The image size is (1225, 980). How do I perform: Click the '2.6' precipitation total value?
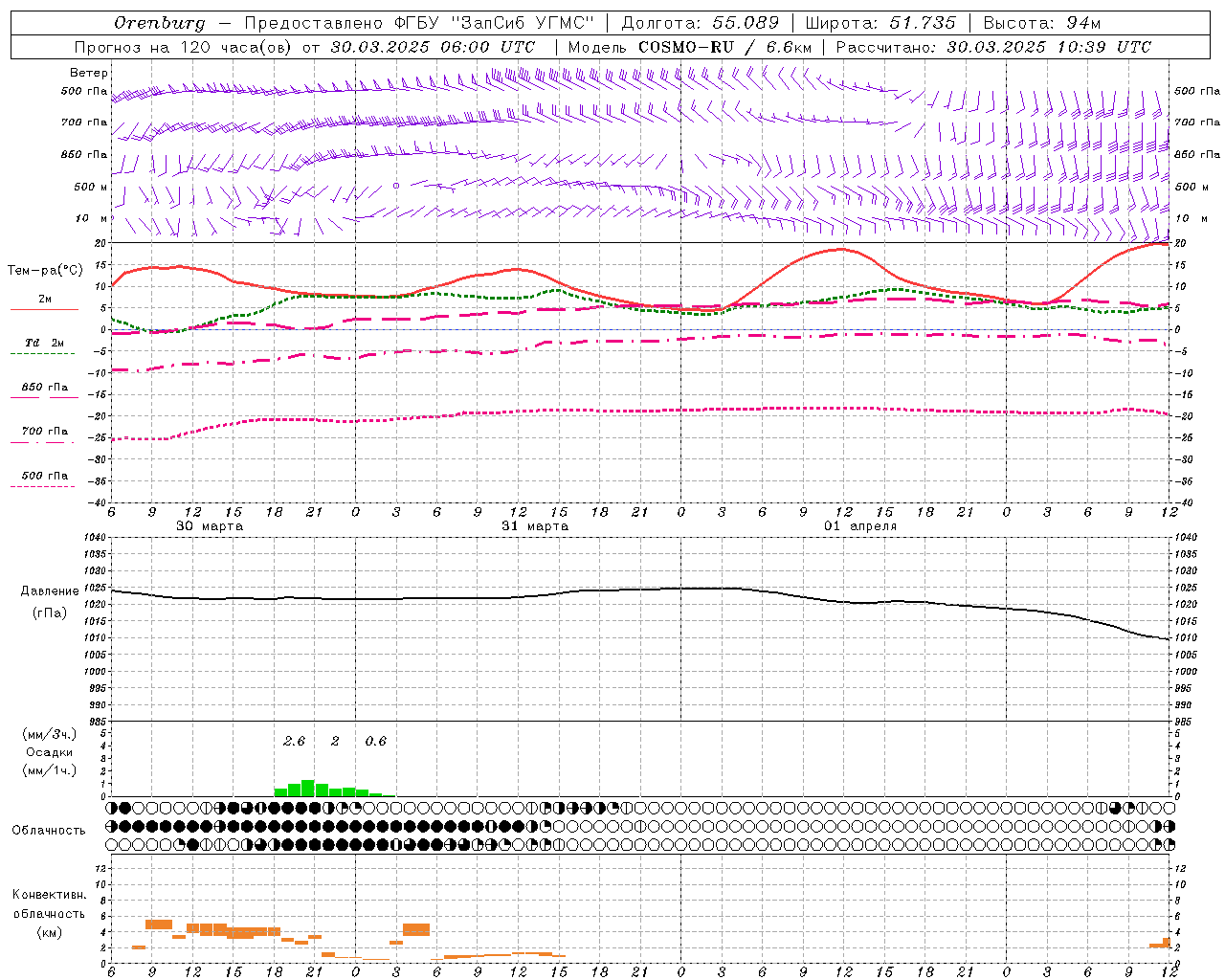[294, 741]
